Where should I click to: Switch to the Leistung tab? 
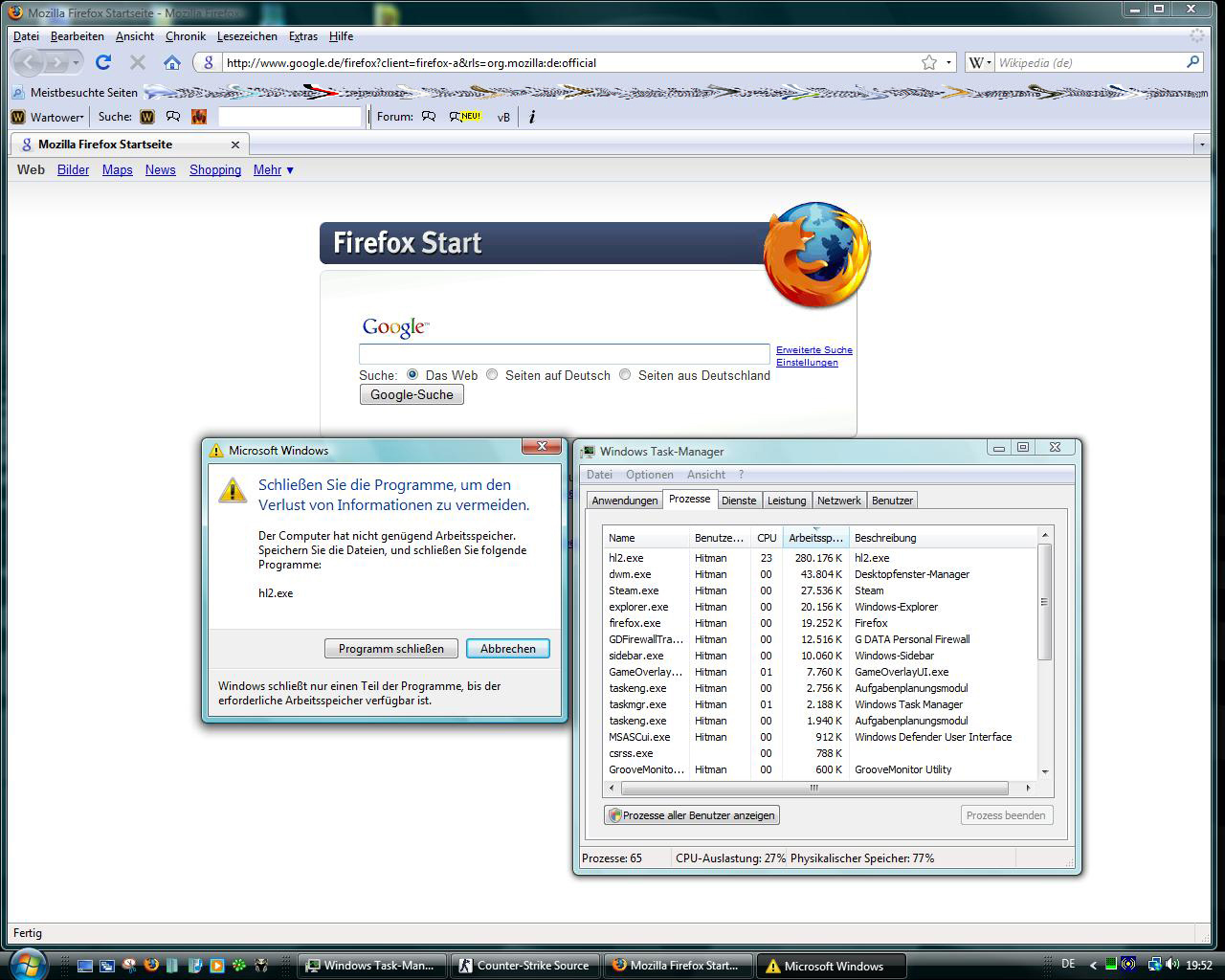786,501
